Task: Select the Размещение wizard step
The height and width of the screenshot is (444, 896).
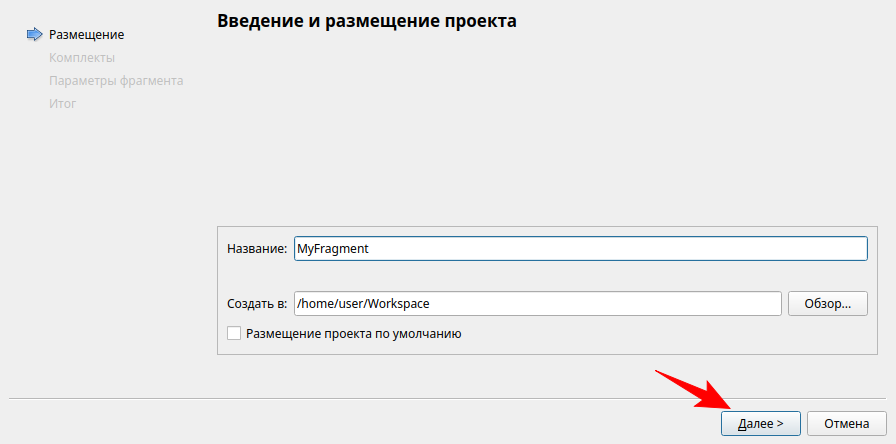Action: (86, 34)
